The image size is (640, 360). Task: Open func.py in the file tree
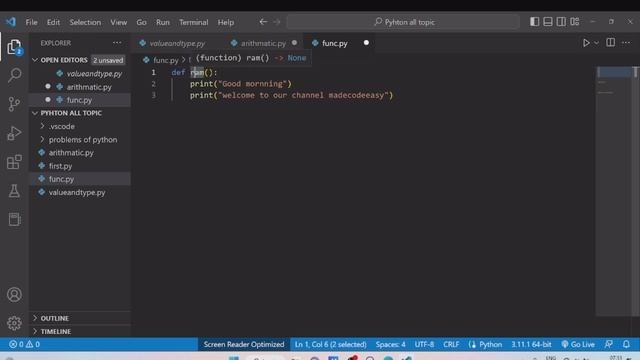80,179
